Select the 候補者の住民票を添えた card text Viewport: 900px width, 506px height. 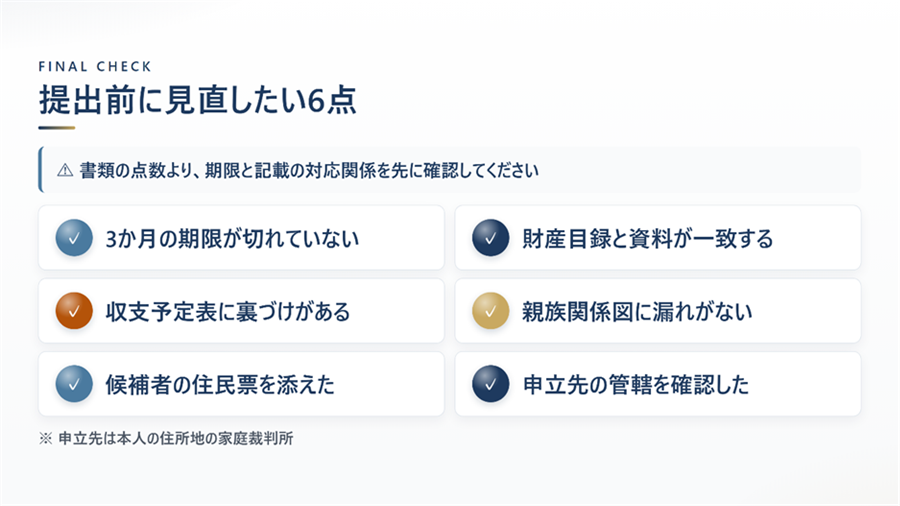pyautogui.click(x=220, y=385)
